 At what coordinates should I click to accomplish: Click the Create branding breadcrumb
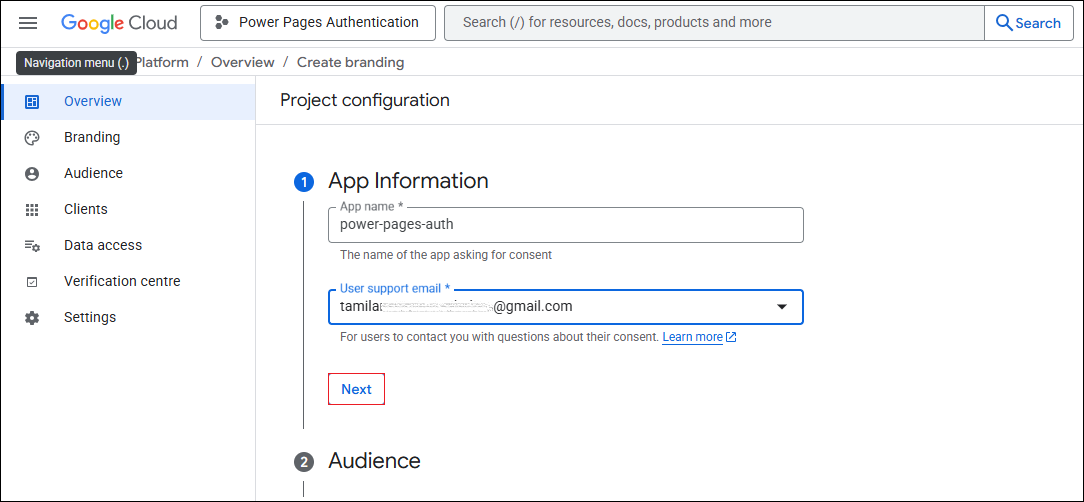coord(351,62)
